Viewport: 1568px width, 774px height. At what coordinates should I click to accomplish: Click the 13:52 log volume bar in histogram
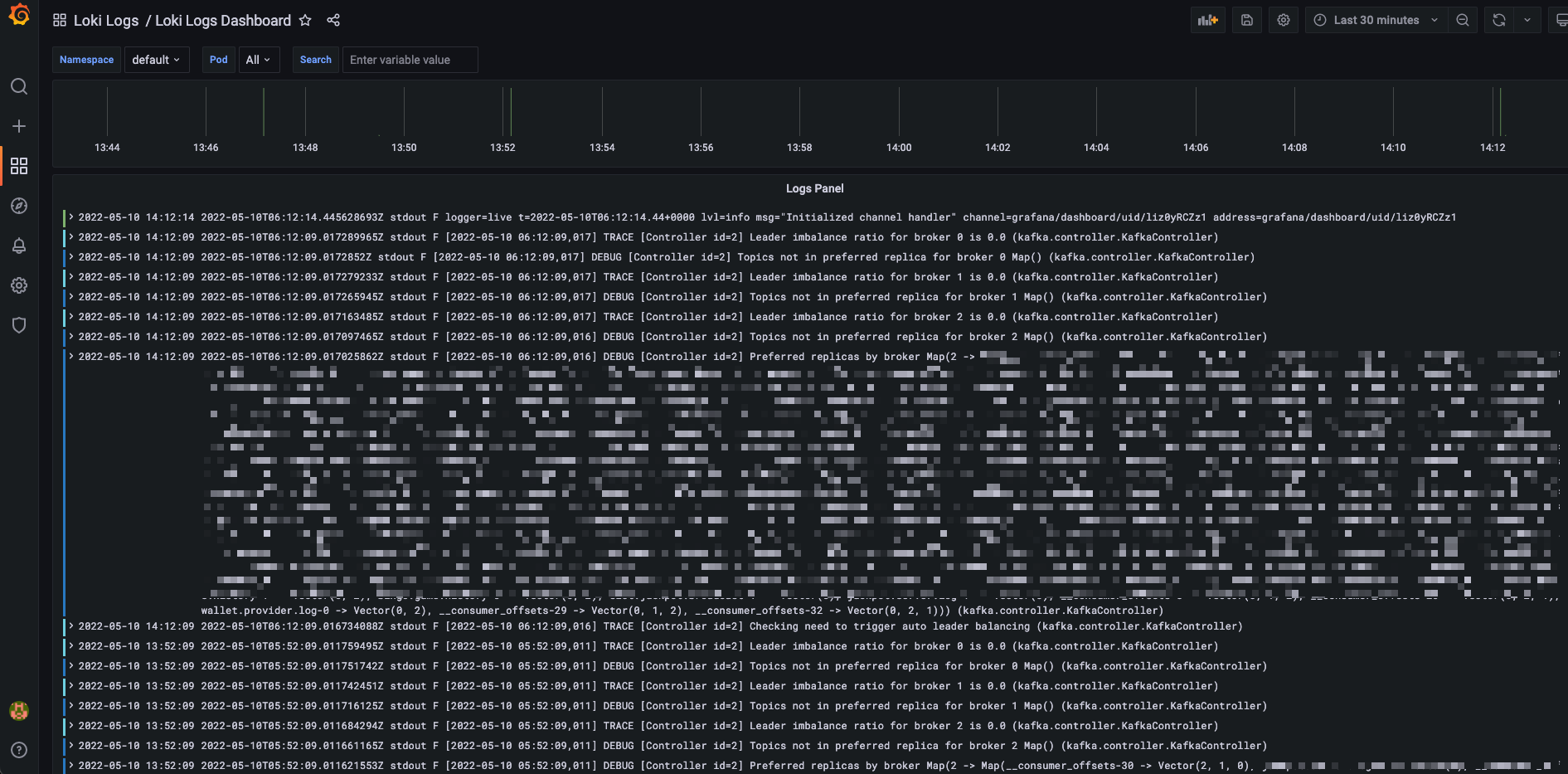pos(511,112)
